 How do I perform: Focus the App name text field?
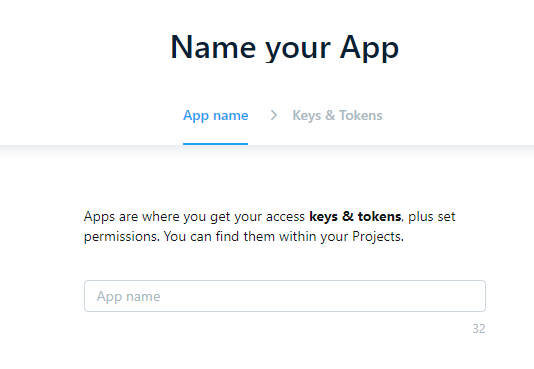point(285,296)
